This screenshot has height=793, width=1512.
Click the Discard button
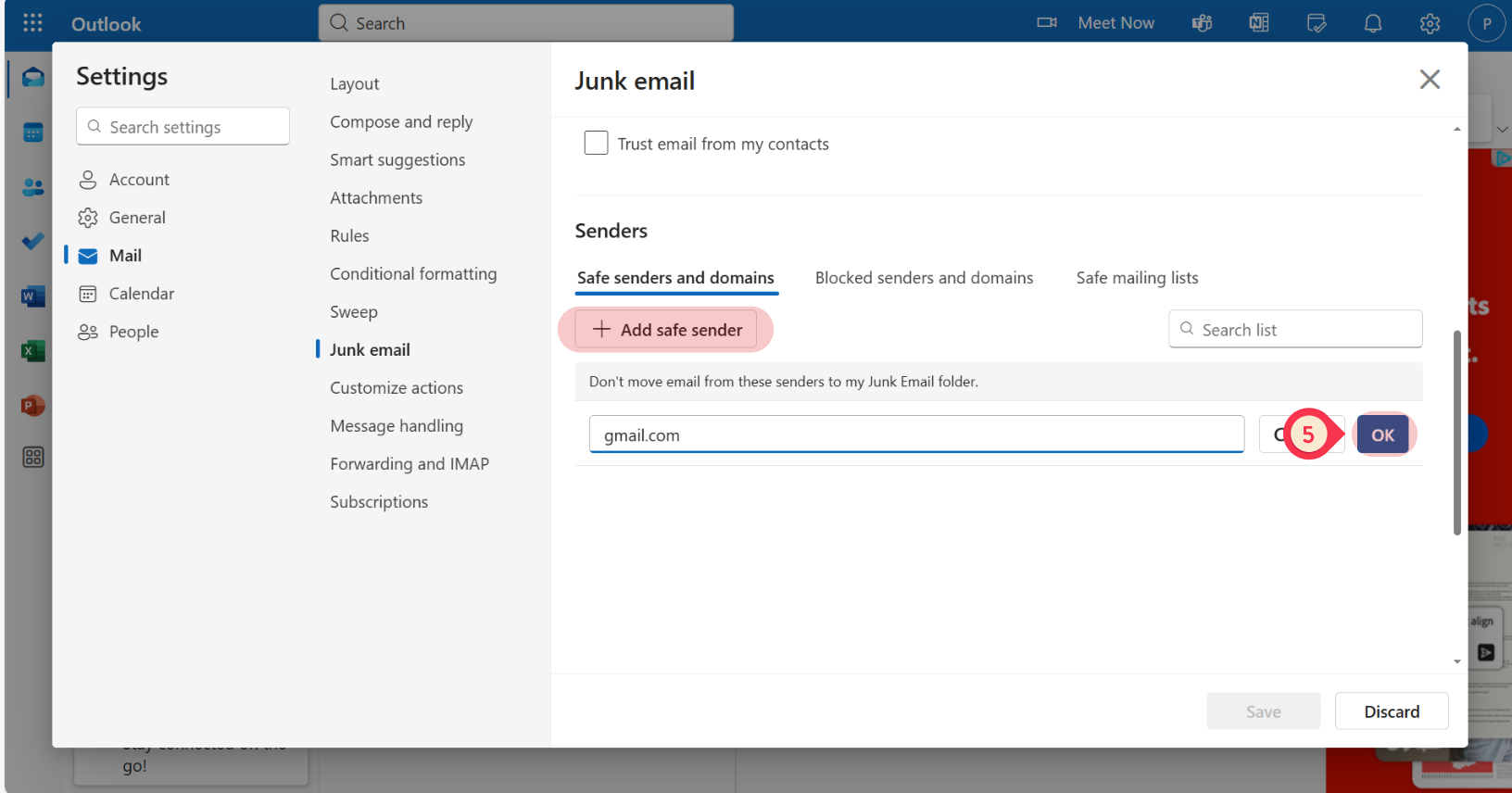tap(1392, 711)
